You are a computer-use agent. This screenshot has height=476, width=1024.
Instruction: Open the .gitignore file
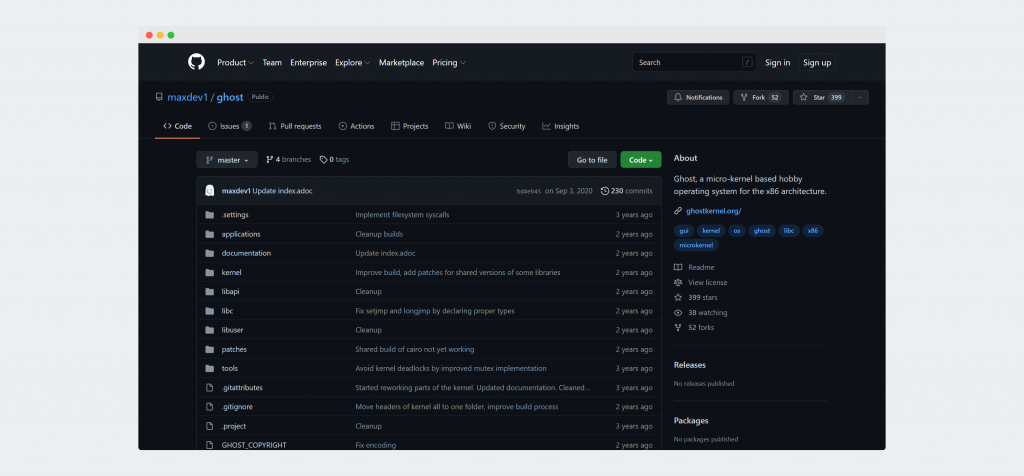[237, 407]
